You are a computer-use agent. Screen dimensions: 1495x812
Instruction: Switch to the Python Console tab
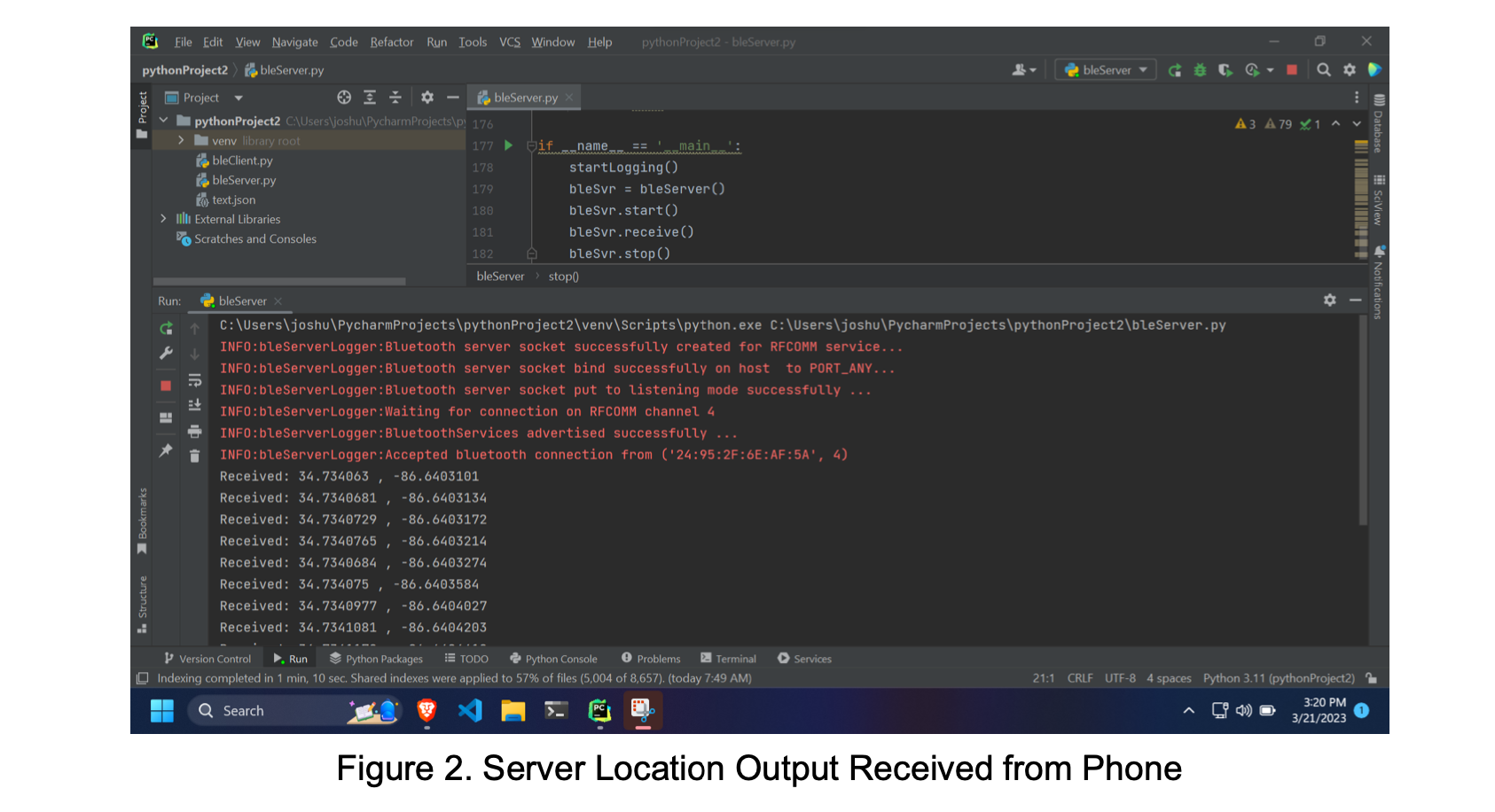(x=553, y=658)
